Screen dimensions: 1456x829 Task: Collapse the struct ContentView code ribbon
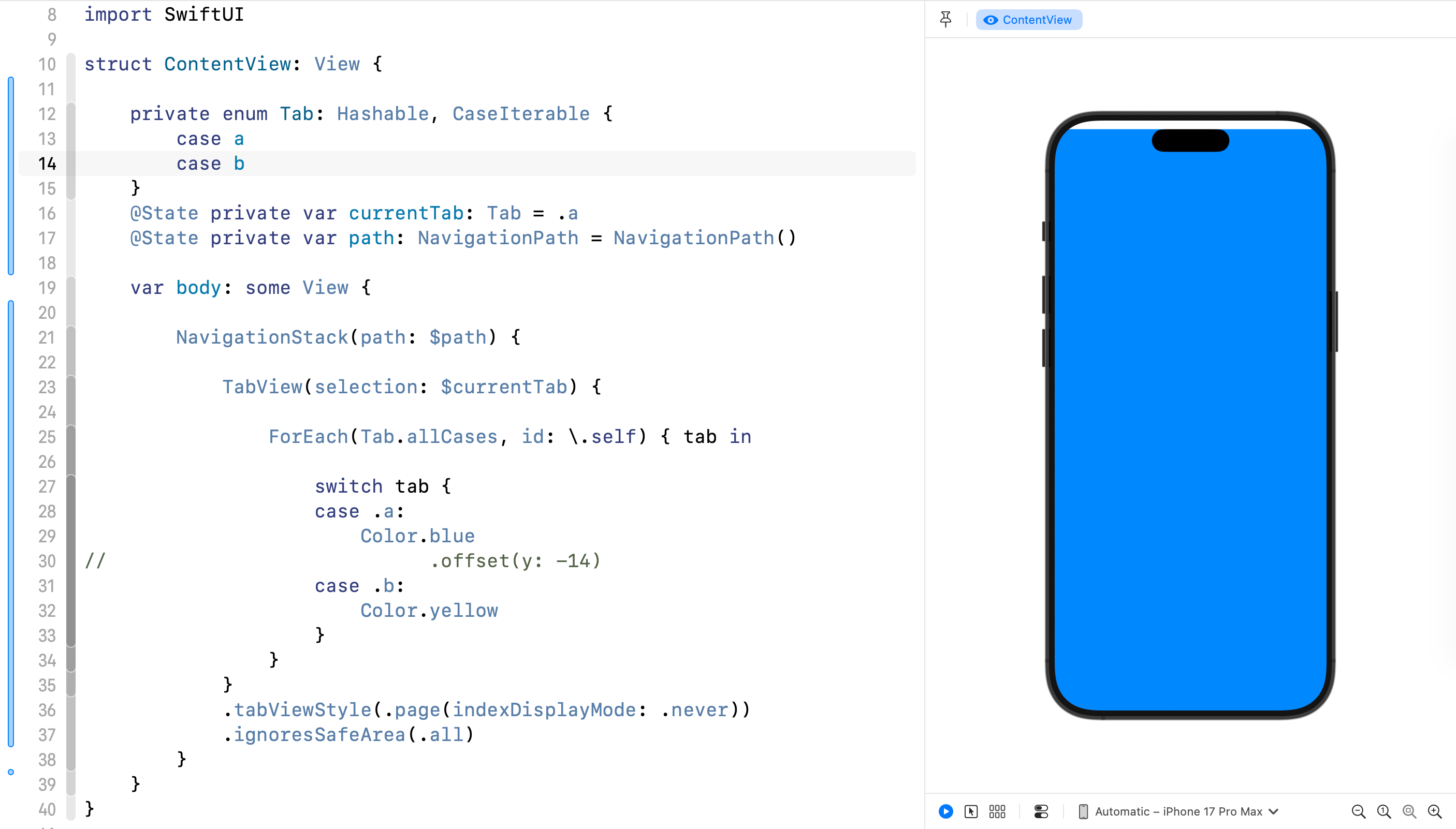(71, 77)
